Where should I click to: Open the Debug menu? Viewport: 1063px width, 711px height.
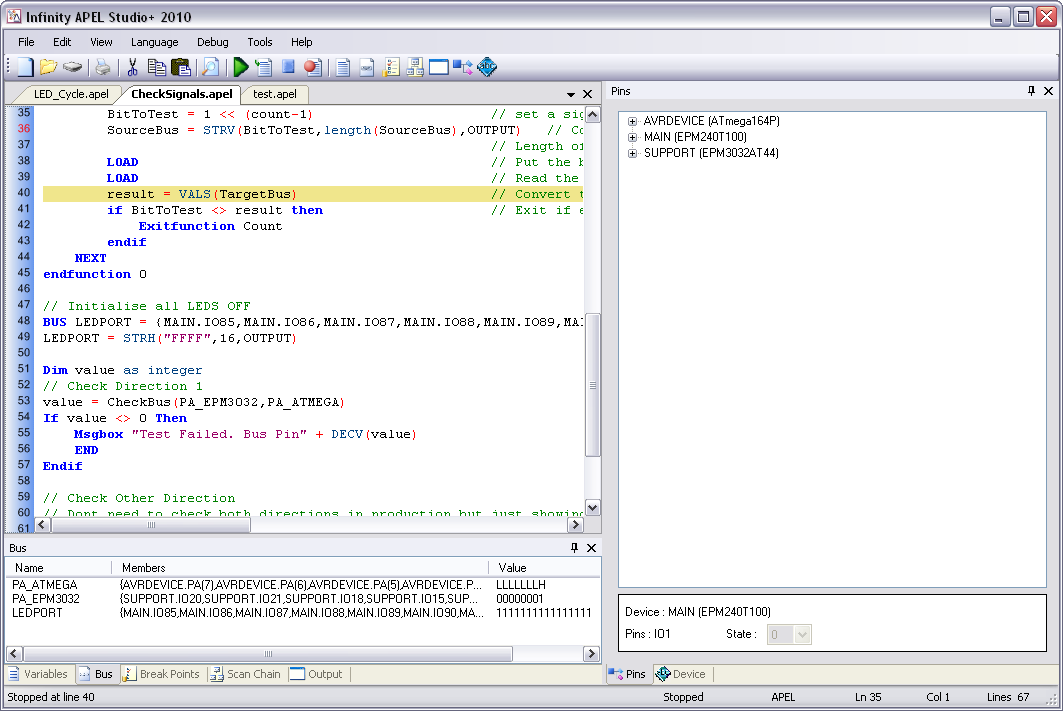[x=212, y=42]
